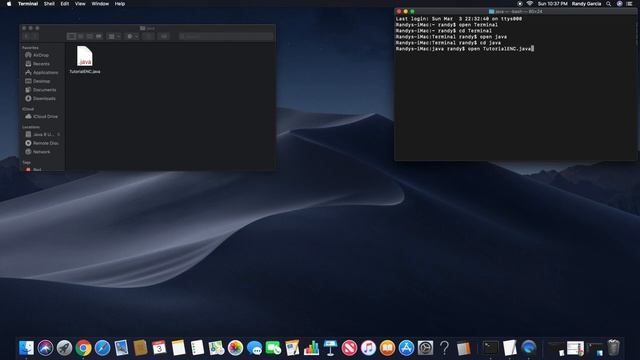
Task: Open Launchpad rocket icon in Dock
Action: (64, 348)
